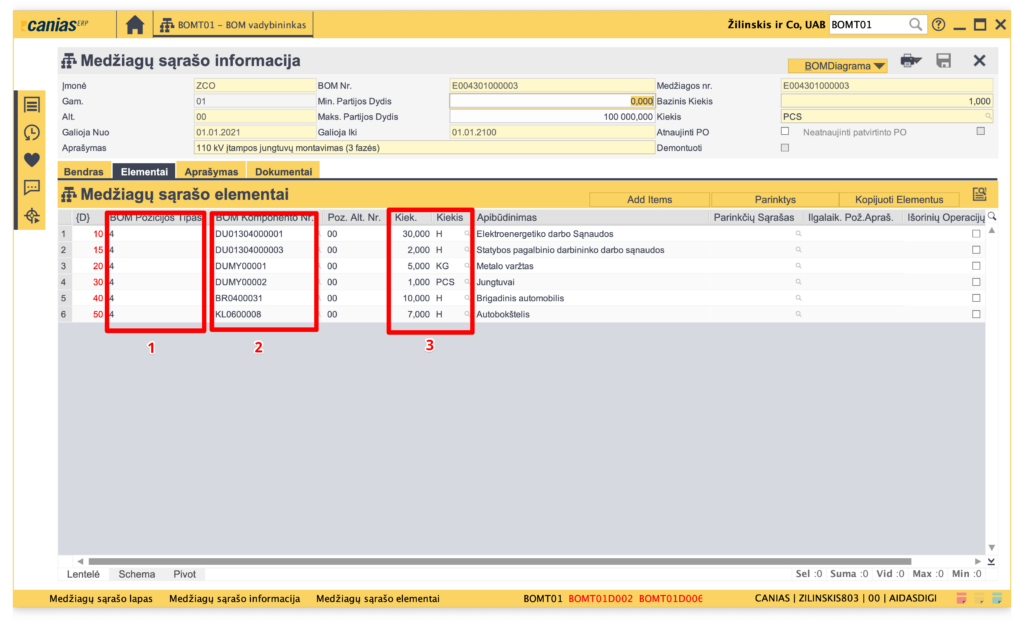This screenshot has height=622, width=1024.
Task: Open unit lookup in Metalo varžtas row
Action: click(467, 266)
